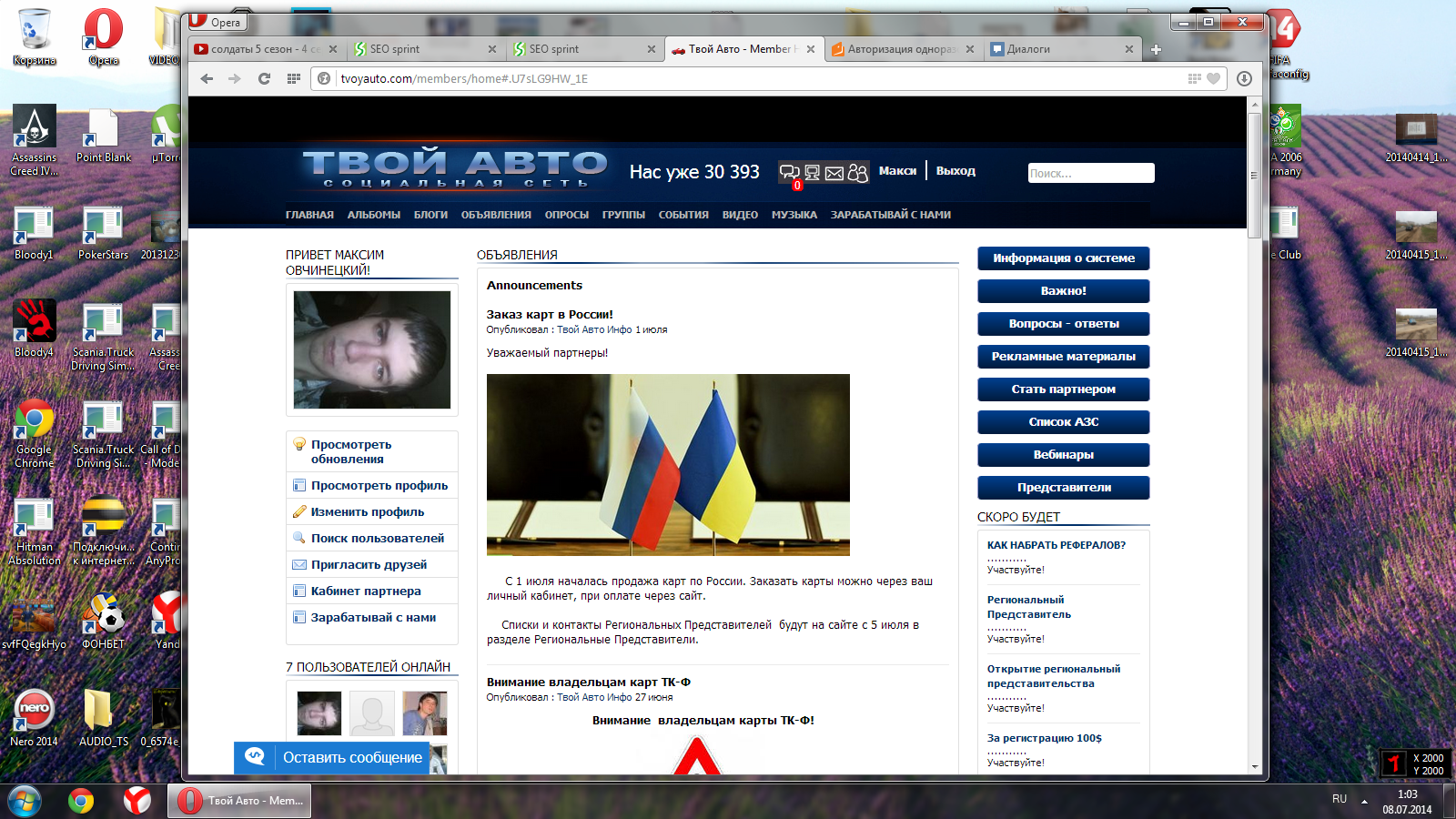Click the Поиск search input field
1456x819 pixels.
pyautogui.click(x=1090, y=173)
